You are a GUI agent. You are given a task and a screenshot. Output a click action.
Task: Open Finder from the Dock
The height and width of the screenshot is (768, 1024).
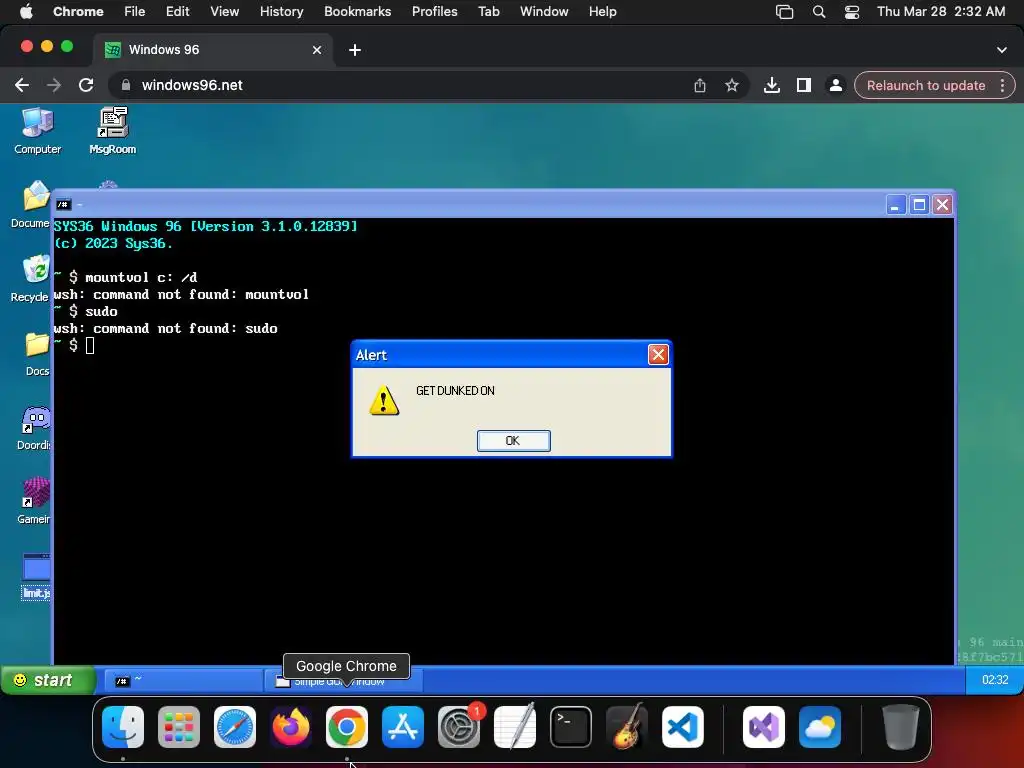123,727
